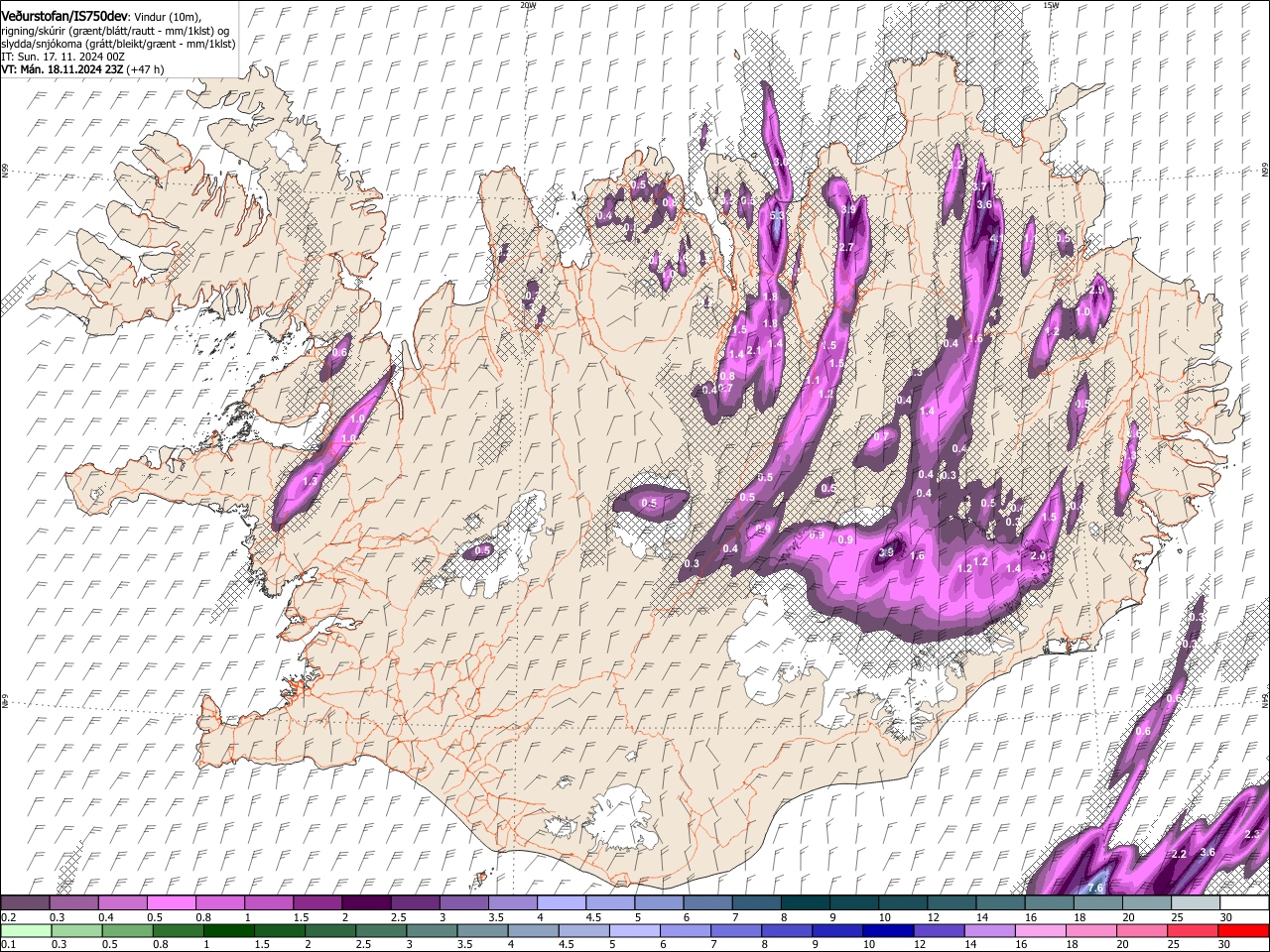Pick upper scale dark purple swatch between 2 and 2.5
Screen dimensions: 1270x952
pos(365,903)
